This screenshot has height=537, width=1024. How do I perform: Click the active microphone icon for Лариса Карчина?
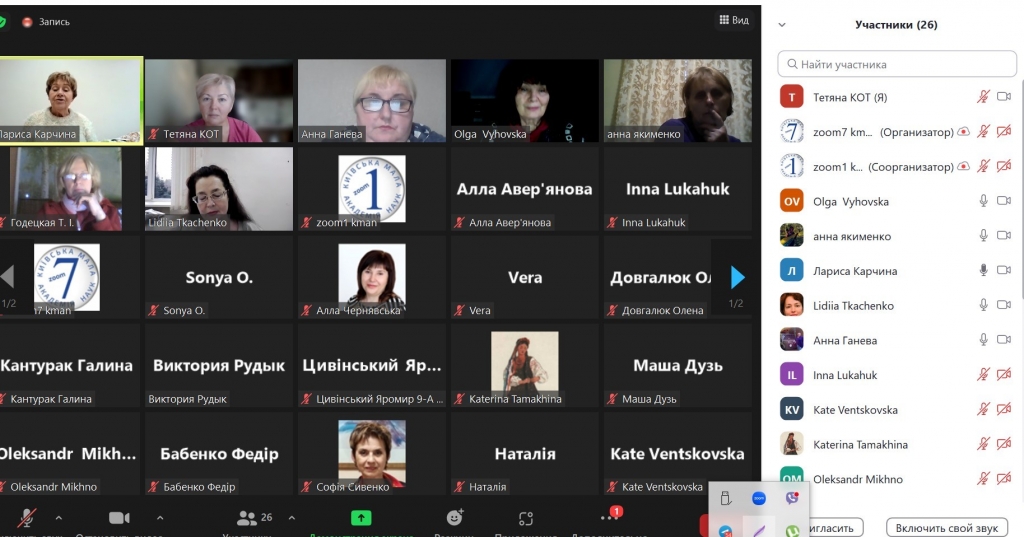pos(984,270)
